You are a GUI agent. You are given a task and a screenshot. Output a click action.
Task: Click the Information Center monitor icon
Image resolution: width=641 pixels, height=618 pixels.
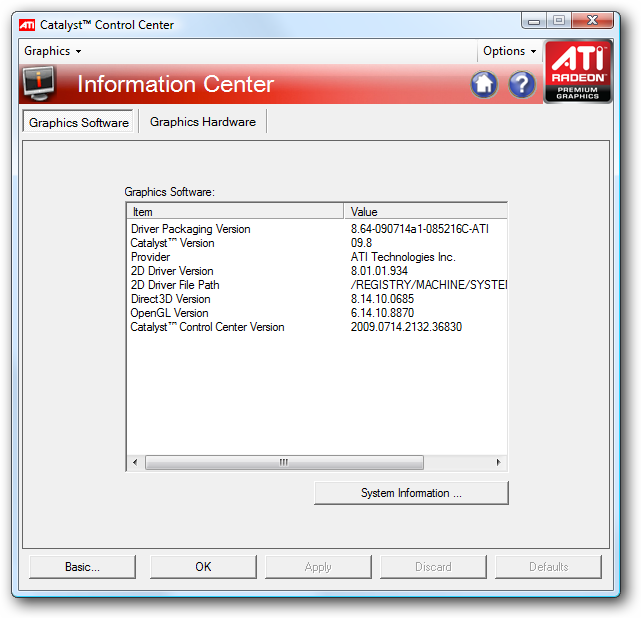pyautogui.click(x=39, y=84)
